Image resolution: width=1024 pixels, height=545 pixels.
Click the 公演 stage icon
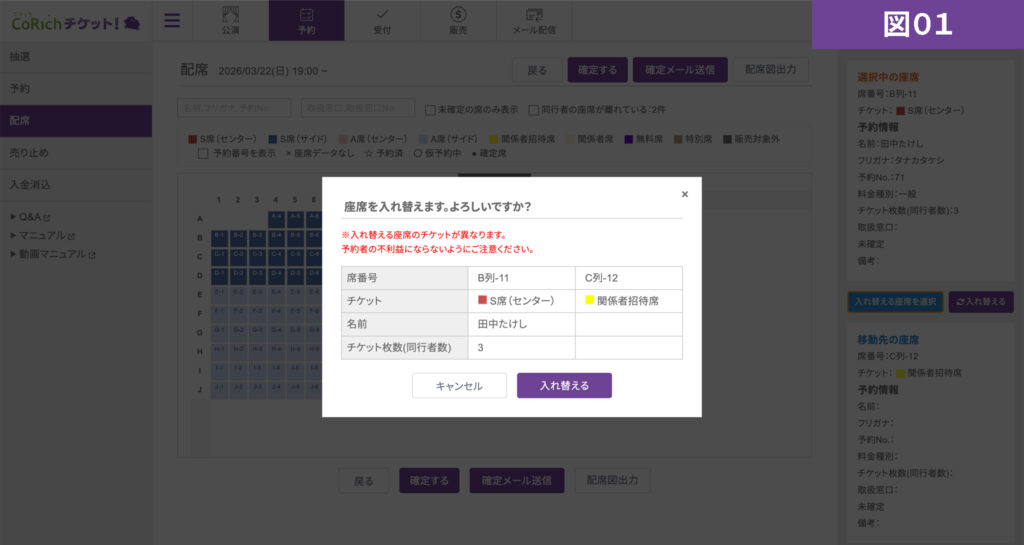(230, 14)
